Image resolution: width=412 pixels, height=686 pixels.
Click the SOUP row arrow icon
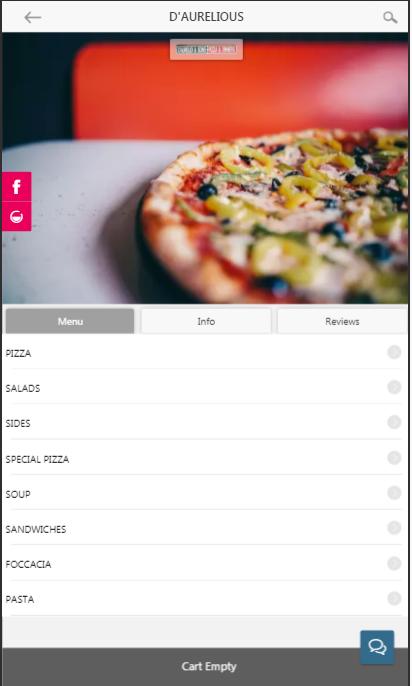click(x=394, y=493)
